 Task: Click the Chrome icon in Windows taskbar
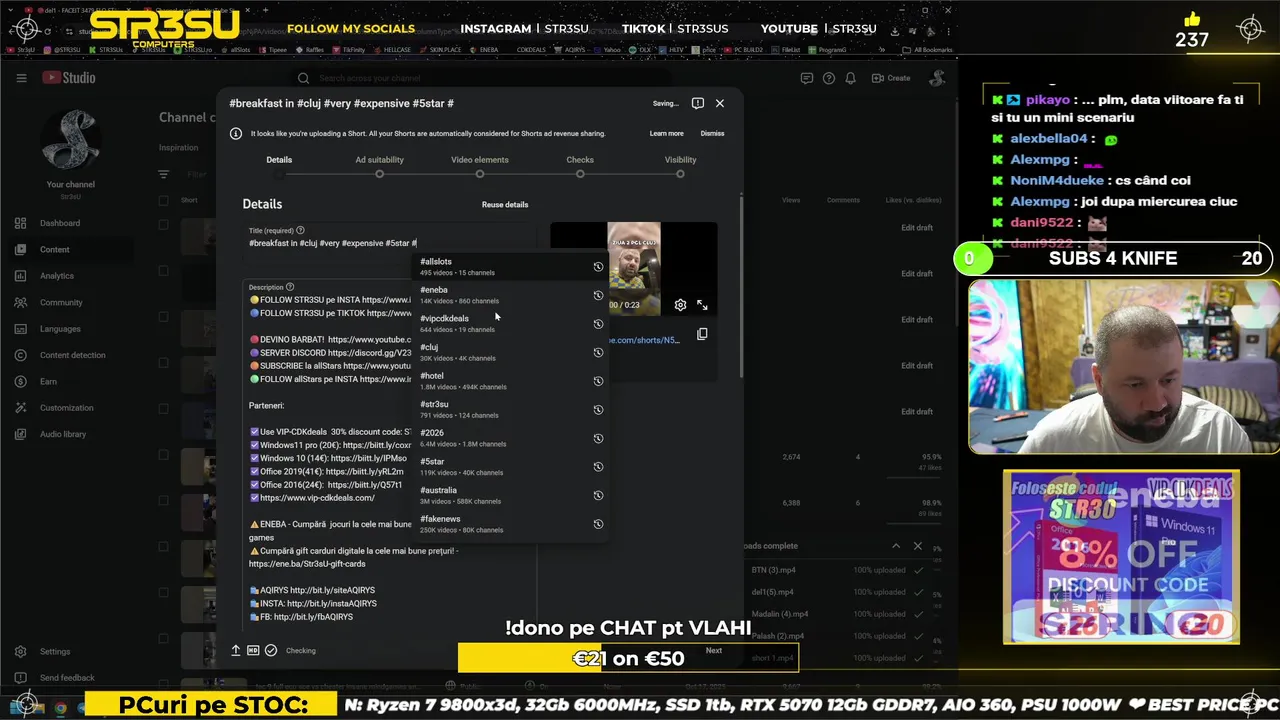point(60,707)
